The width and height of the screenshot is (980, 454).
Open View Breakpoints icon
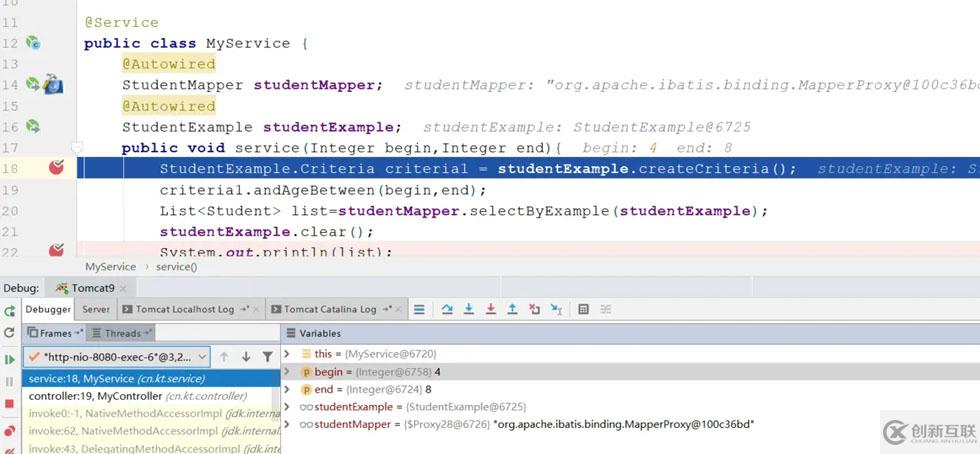coord(9,431)
